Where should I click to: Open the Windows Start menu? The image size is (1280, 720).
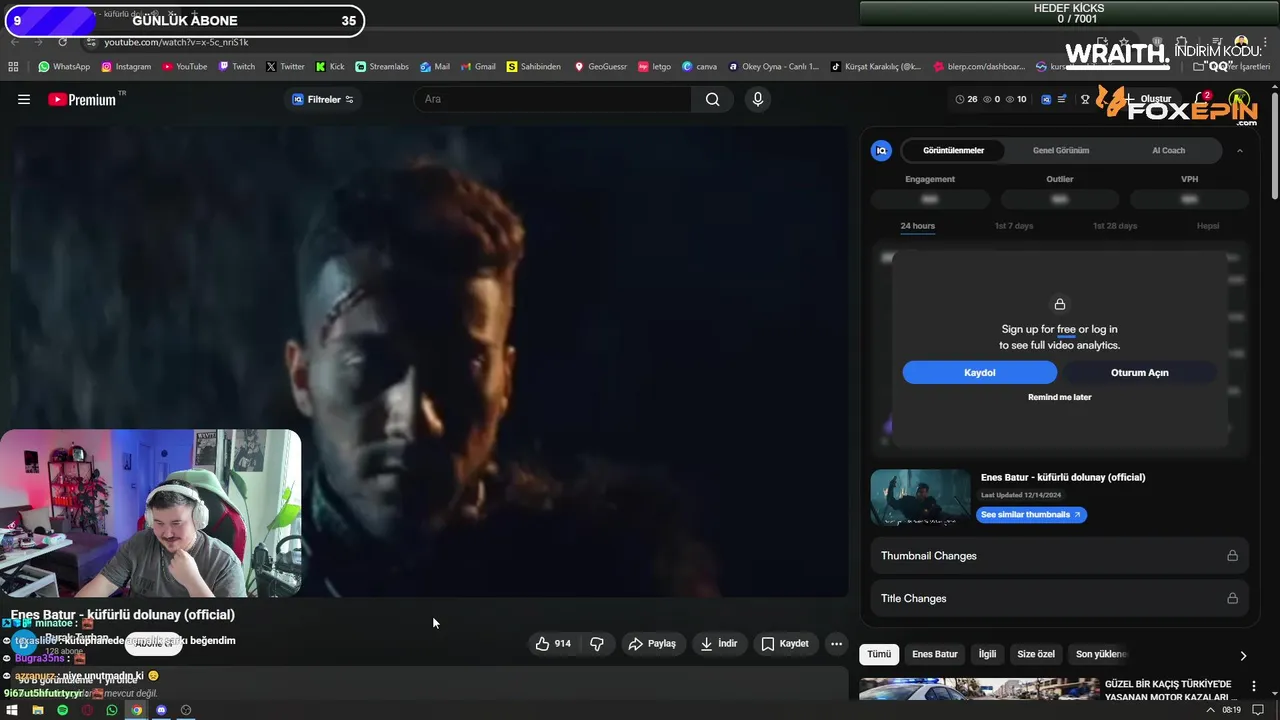(x=12, y=710)
